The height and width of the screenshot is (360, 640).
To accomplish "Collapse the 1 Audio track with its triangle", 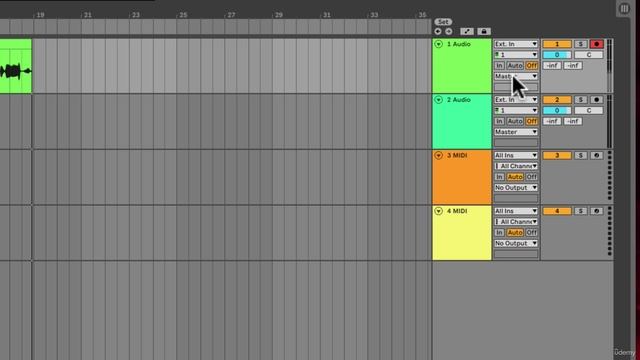I will pyautogui.click(x=438, y=44).
